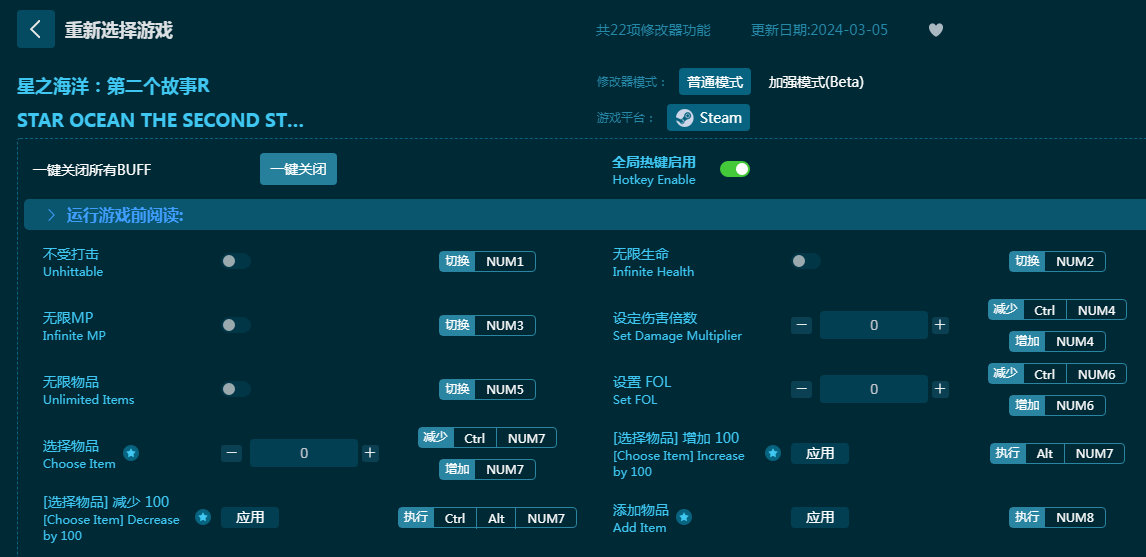Viewport: 1146px width, 557px height.
Task: Click the Set FOL value field
Action: (x=874, y=389)
